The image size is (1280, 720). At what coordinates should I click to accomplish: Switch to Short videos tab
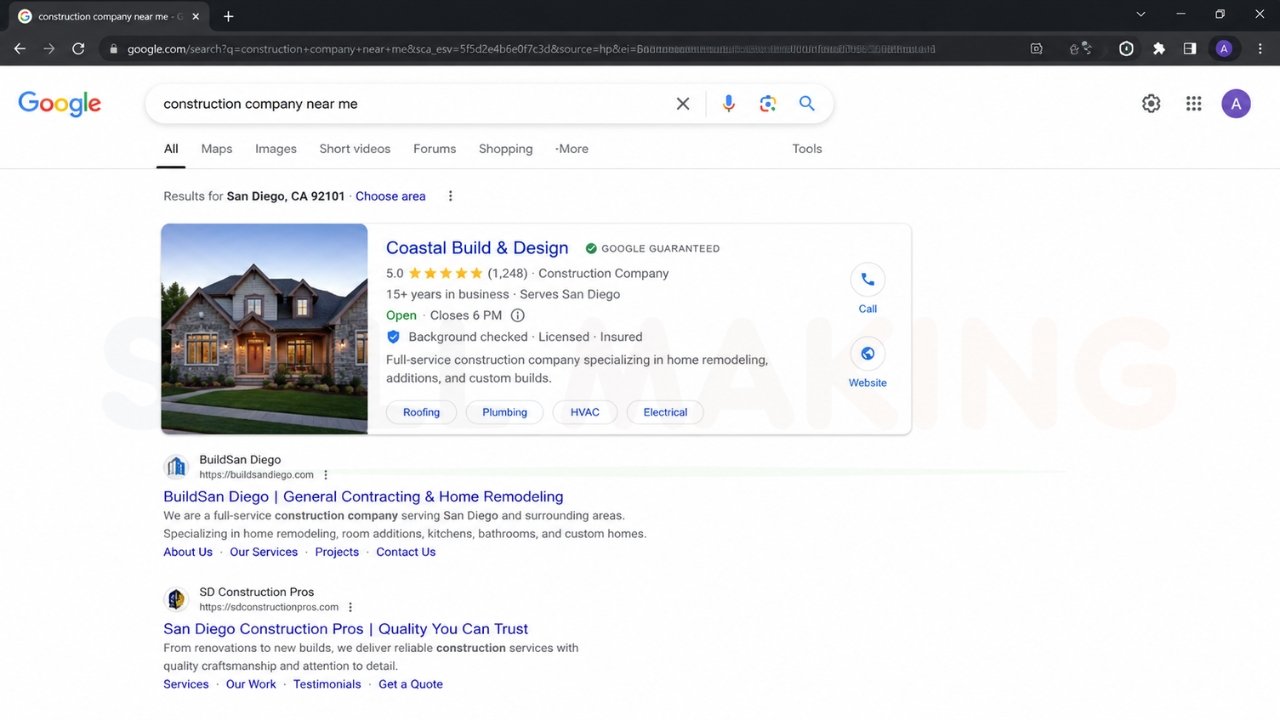pos(355,149)
